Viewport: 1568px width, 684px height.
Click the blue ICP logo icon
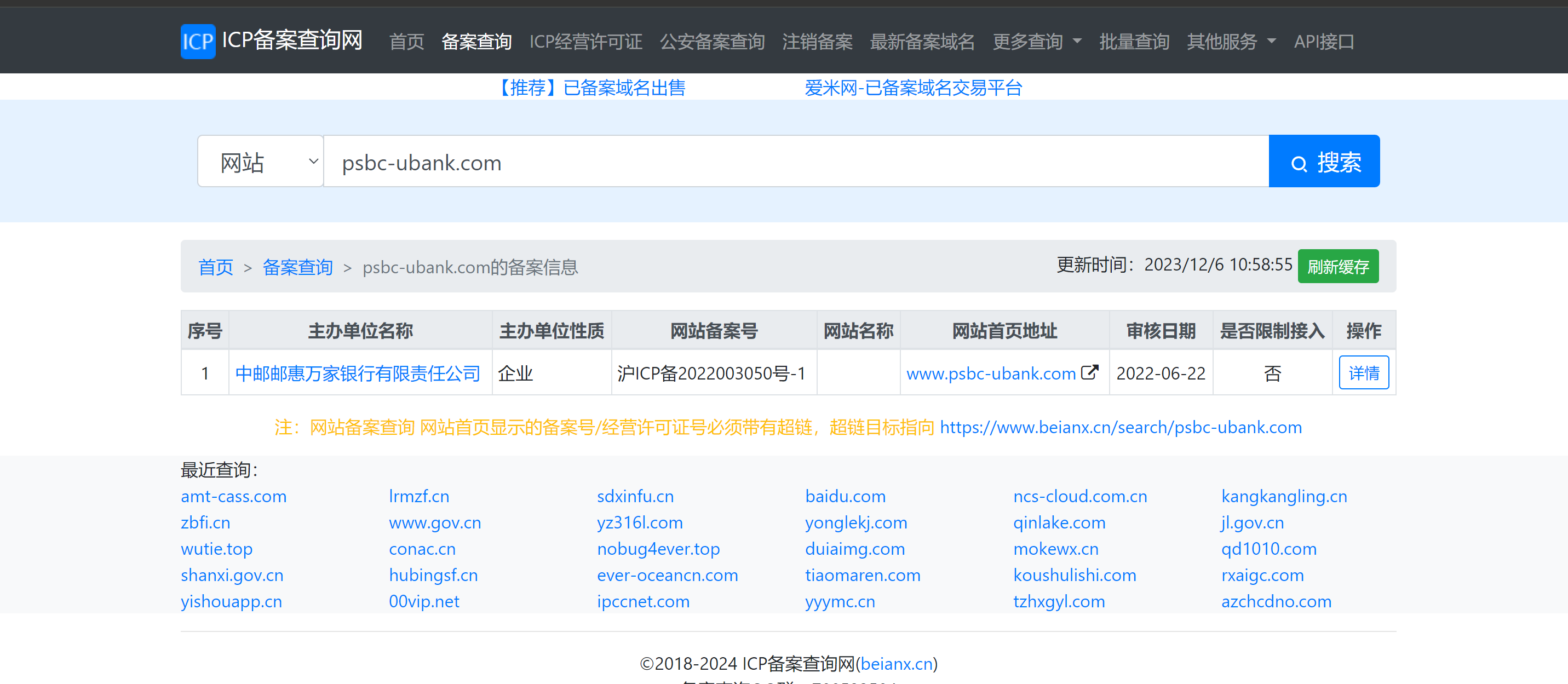coord(198,42)
